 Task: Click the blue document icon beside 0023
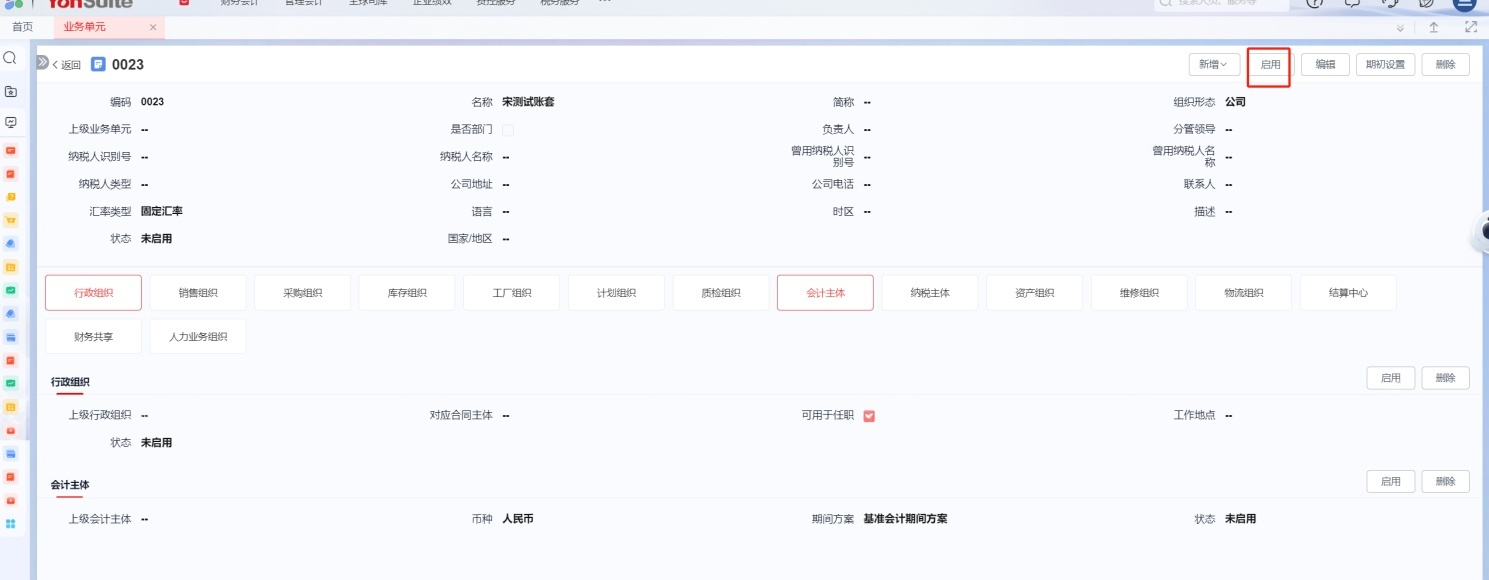pos(98,64)
